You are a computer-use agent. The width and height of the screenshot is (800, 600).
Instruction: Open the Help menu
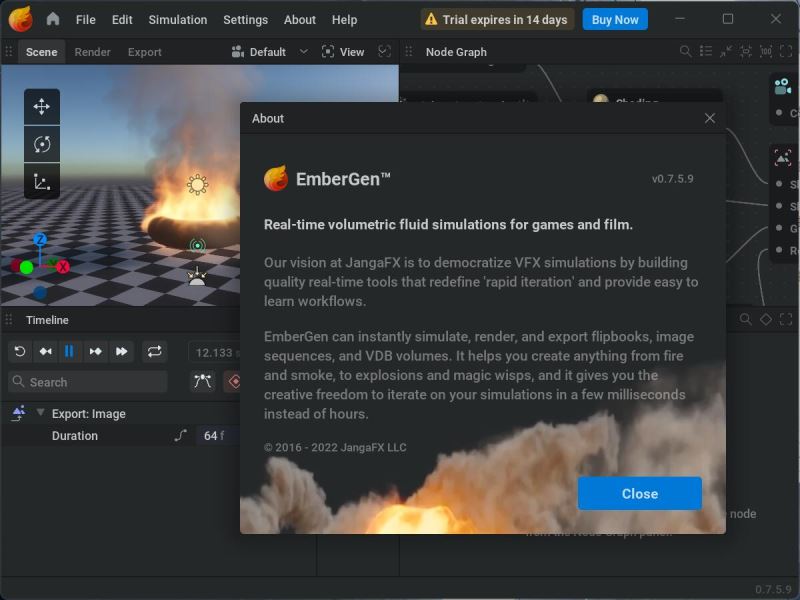344,20
